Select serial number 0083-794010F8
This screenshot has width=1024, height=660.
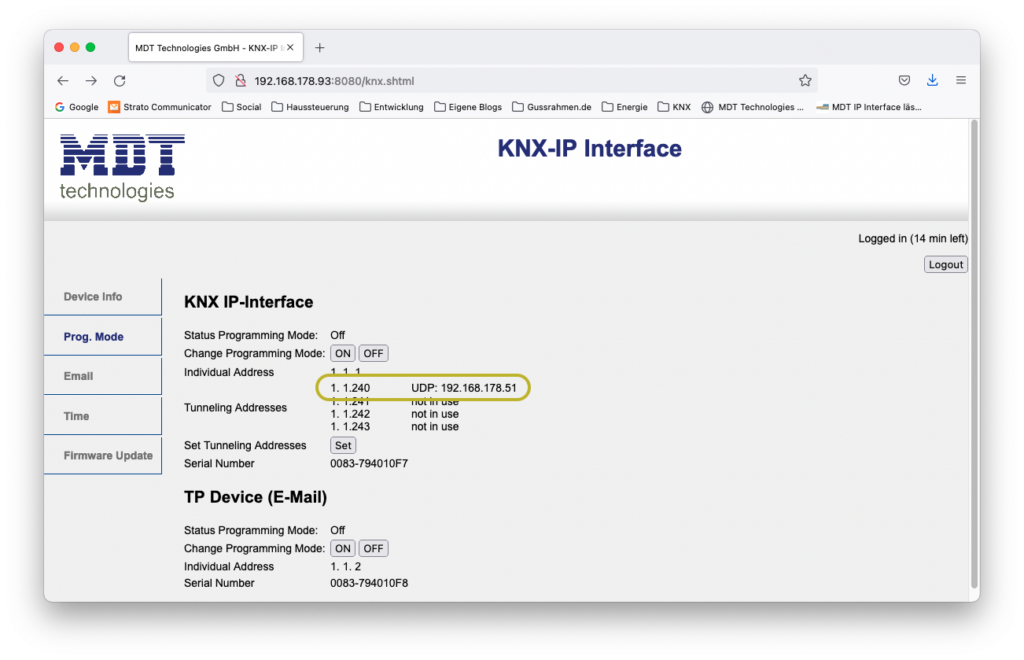tap(369, 583)
